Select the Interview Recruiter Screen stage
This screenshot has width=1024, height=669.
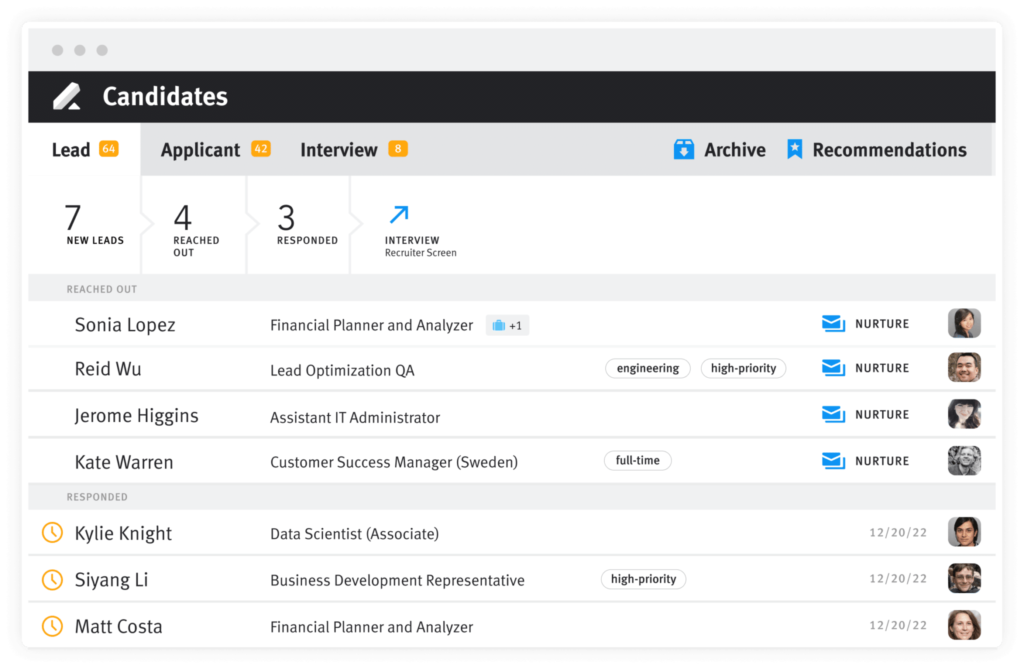420,231
